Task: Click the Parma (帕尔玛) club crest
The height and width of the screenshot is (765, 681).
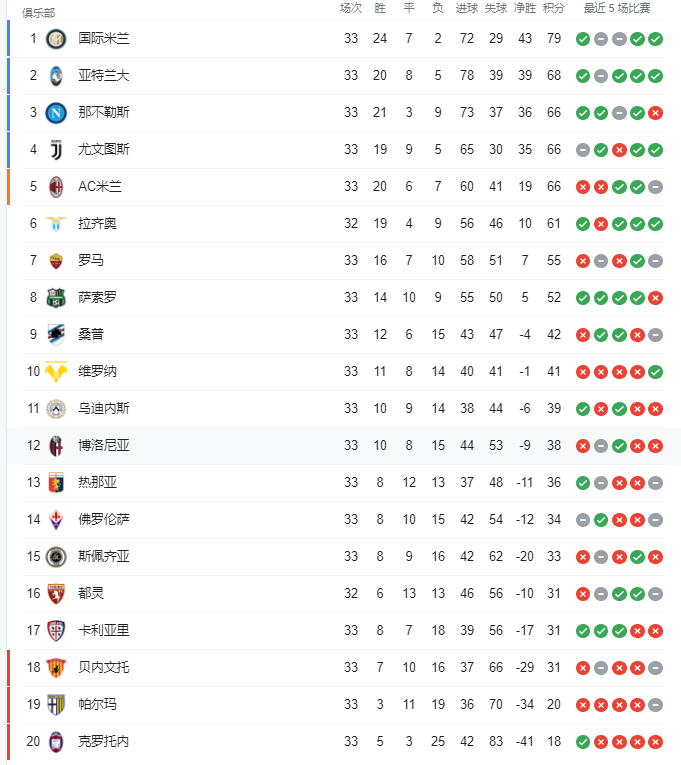Action: [56, 705]
